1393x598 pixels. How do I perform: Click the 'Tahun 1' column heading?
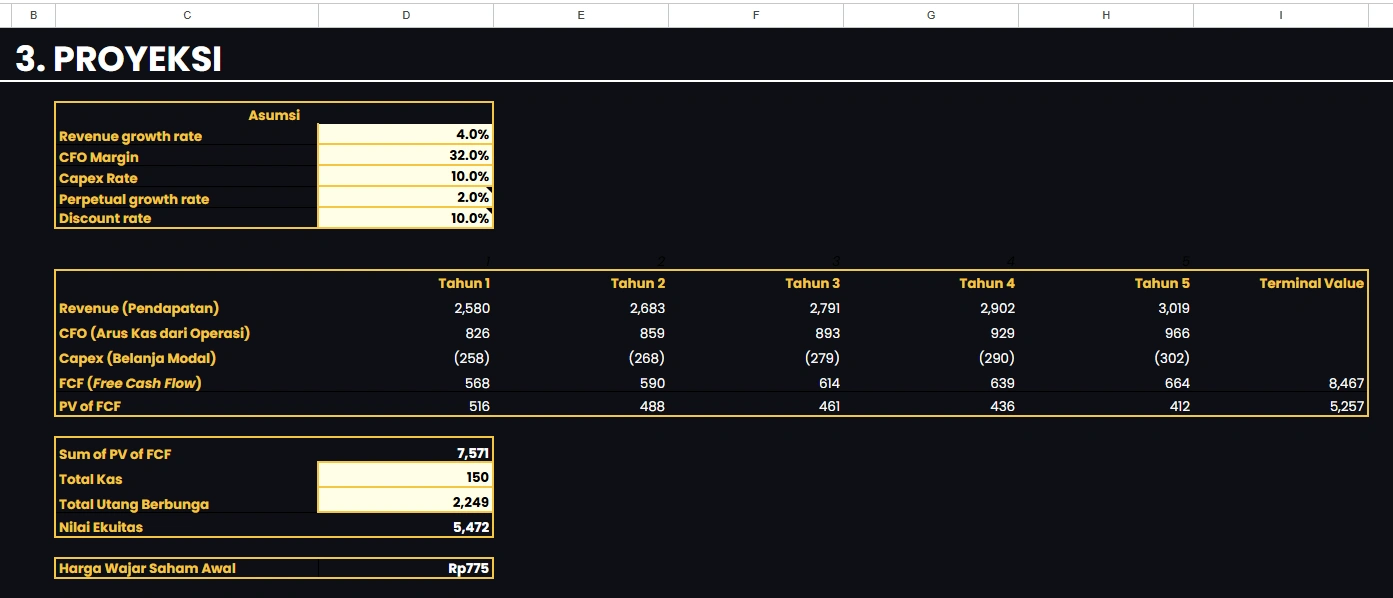click(464, 283)
